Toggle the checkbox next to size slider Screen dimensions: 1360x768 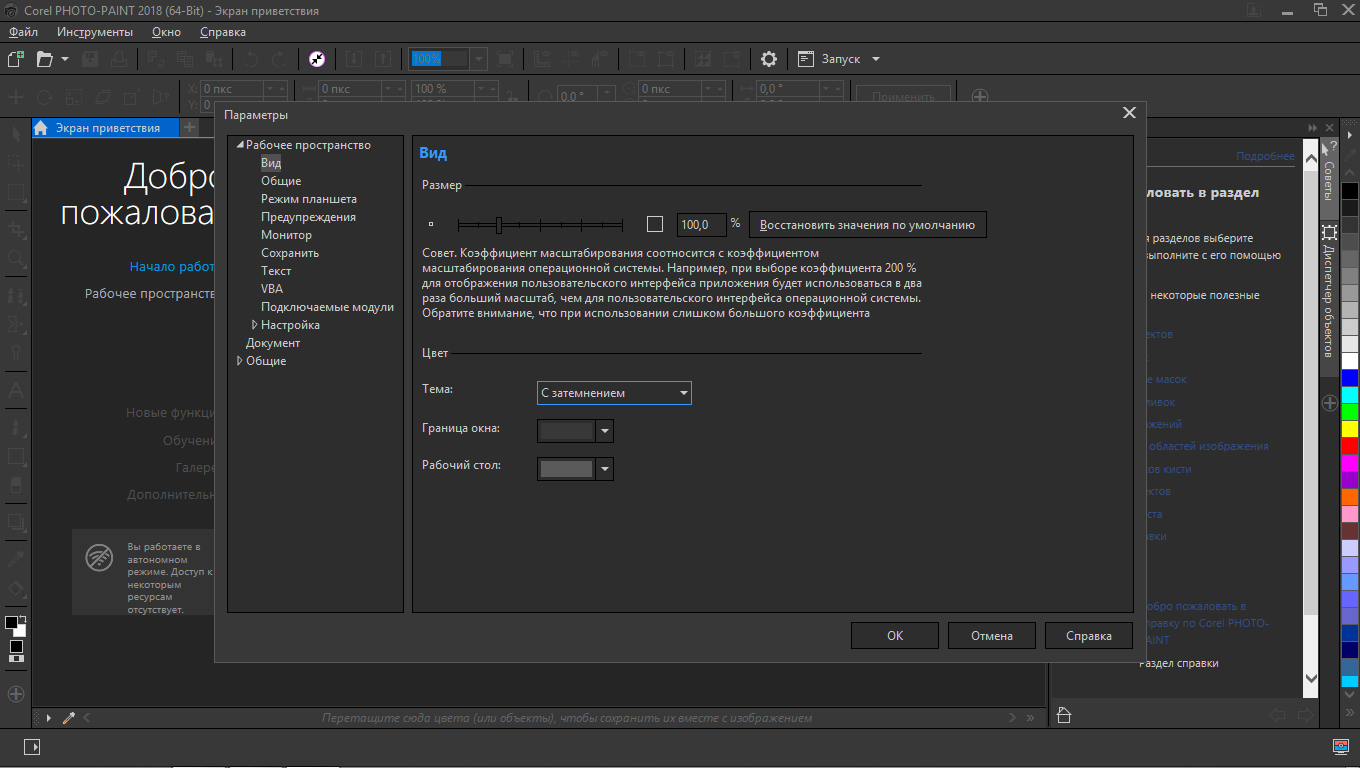point(655,224)
